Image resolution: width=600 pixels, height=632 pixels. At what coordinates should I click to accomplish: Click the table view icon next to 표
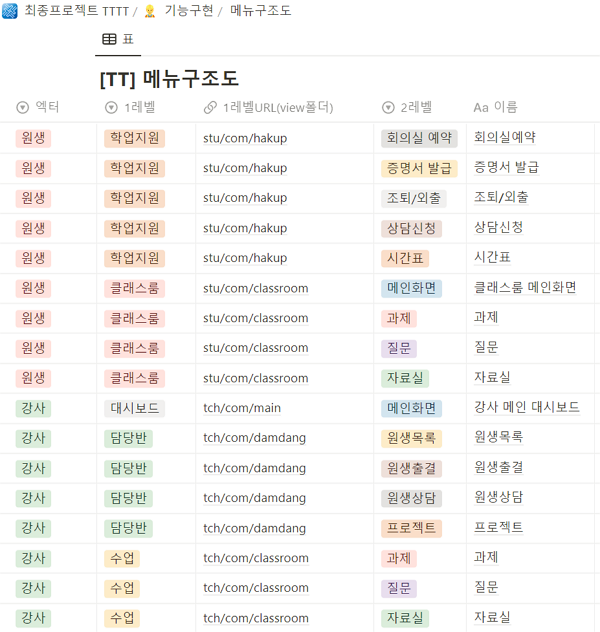(x=109, y=39)
